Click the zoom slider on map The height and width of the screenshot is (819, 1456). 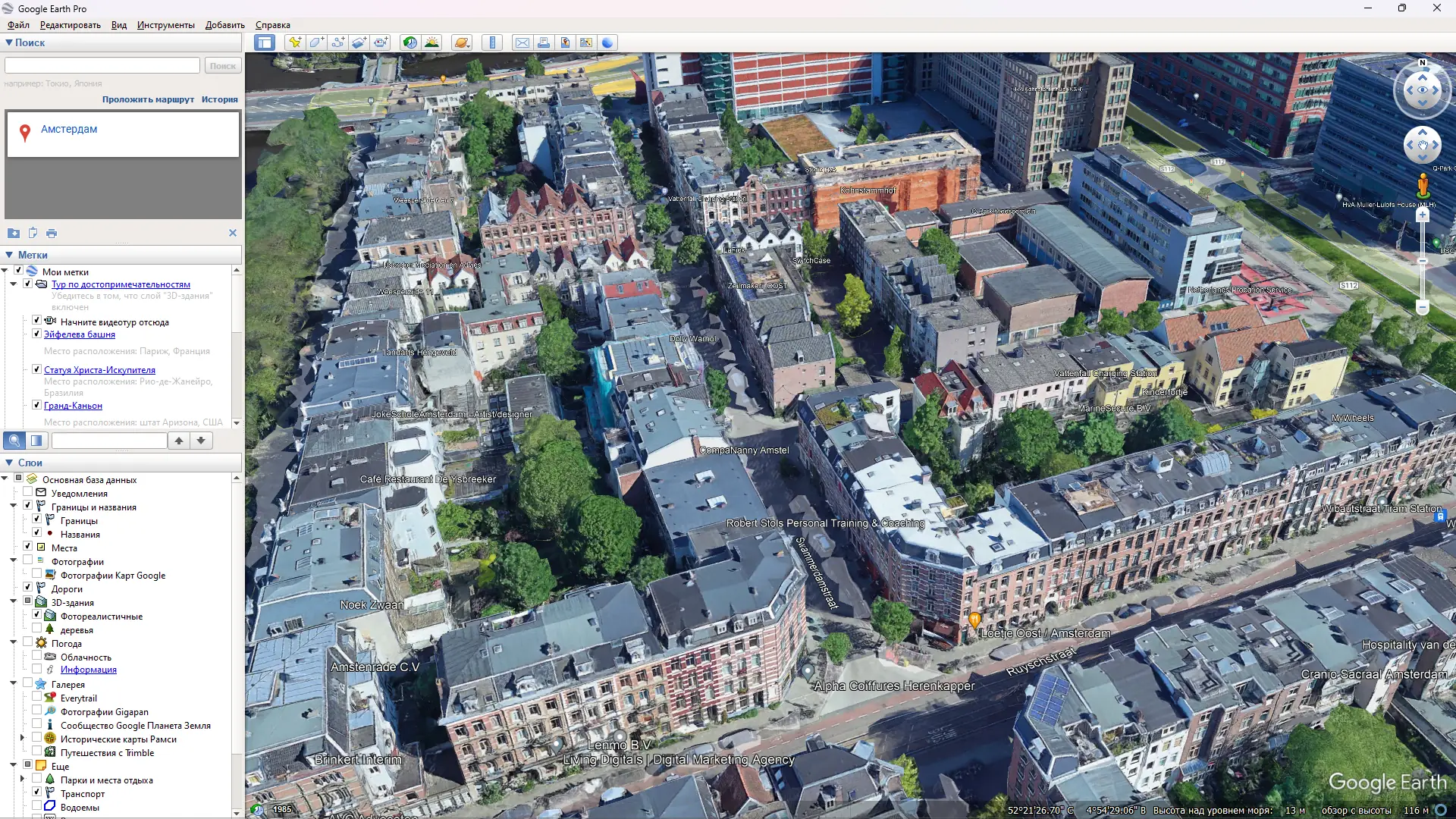click(1423, 262)
